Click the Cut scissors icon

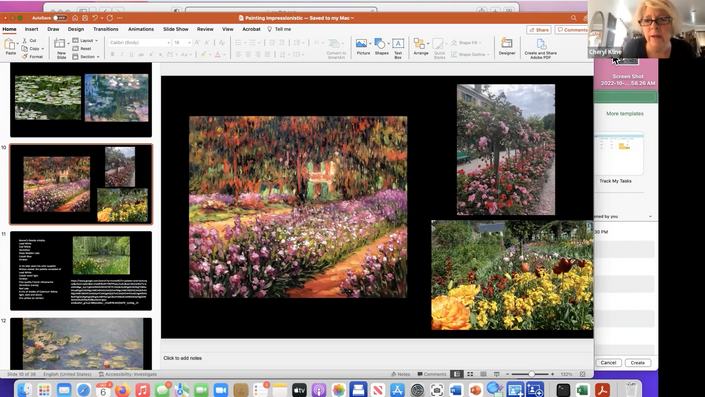click(x=25, y=40)
